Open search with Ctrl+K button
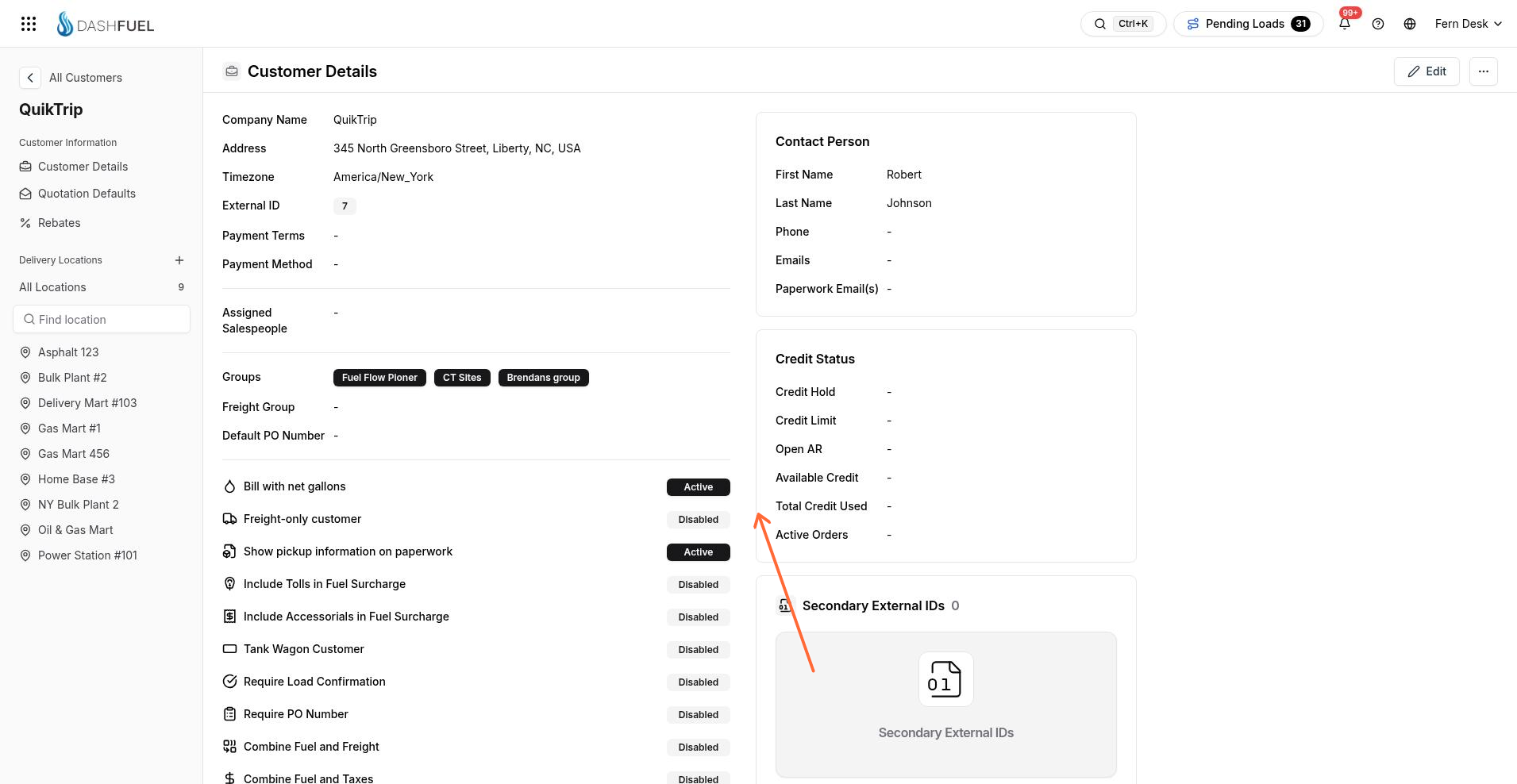Image resolution: width=1517 pixels, height=784 pixels. pyautogui.click(x=1122, y=24)
